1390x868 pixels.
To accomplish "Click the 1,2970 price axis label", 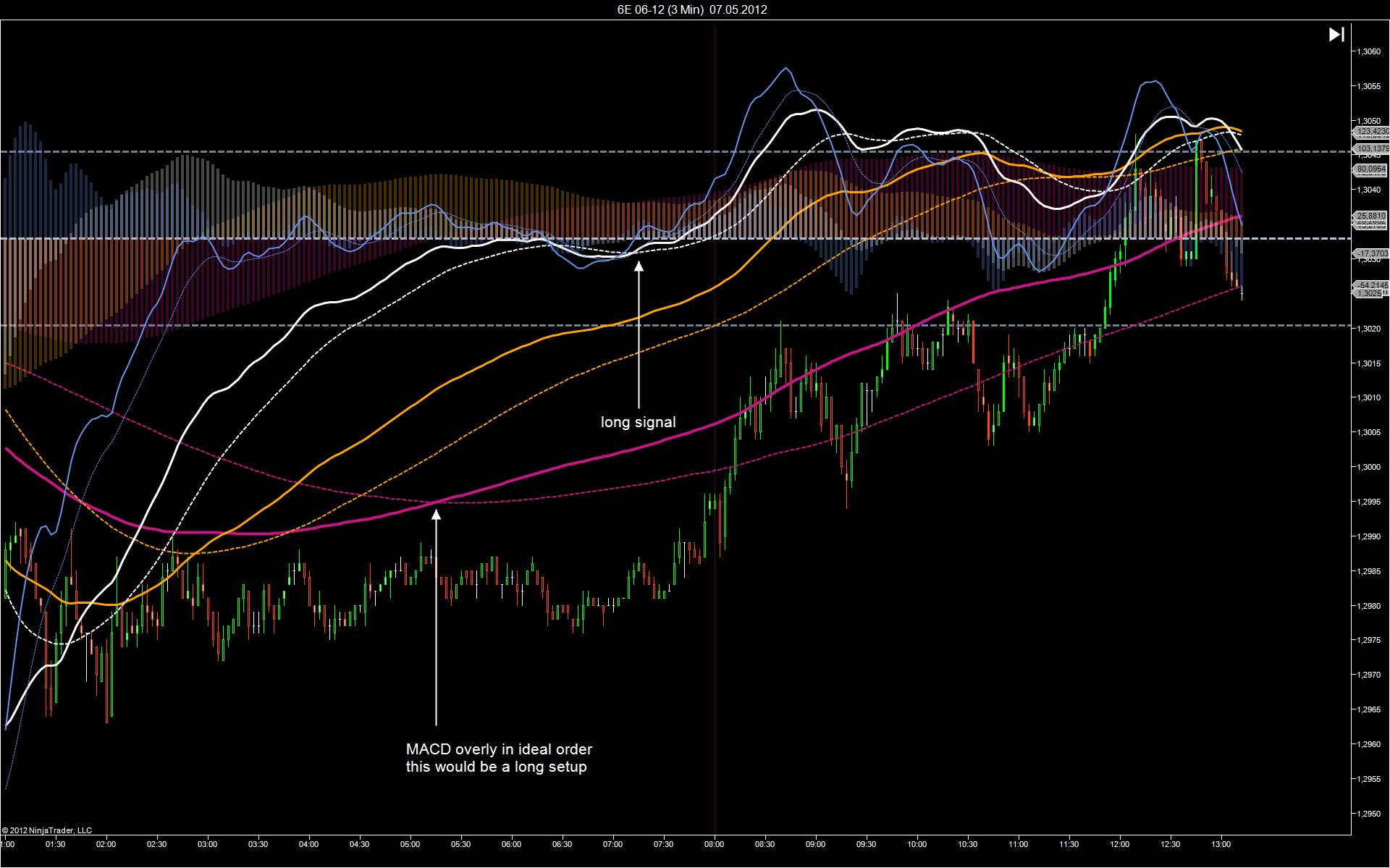I will point(1368,675).
